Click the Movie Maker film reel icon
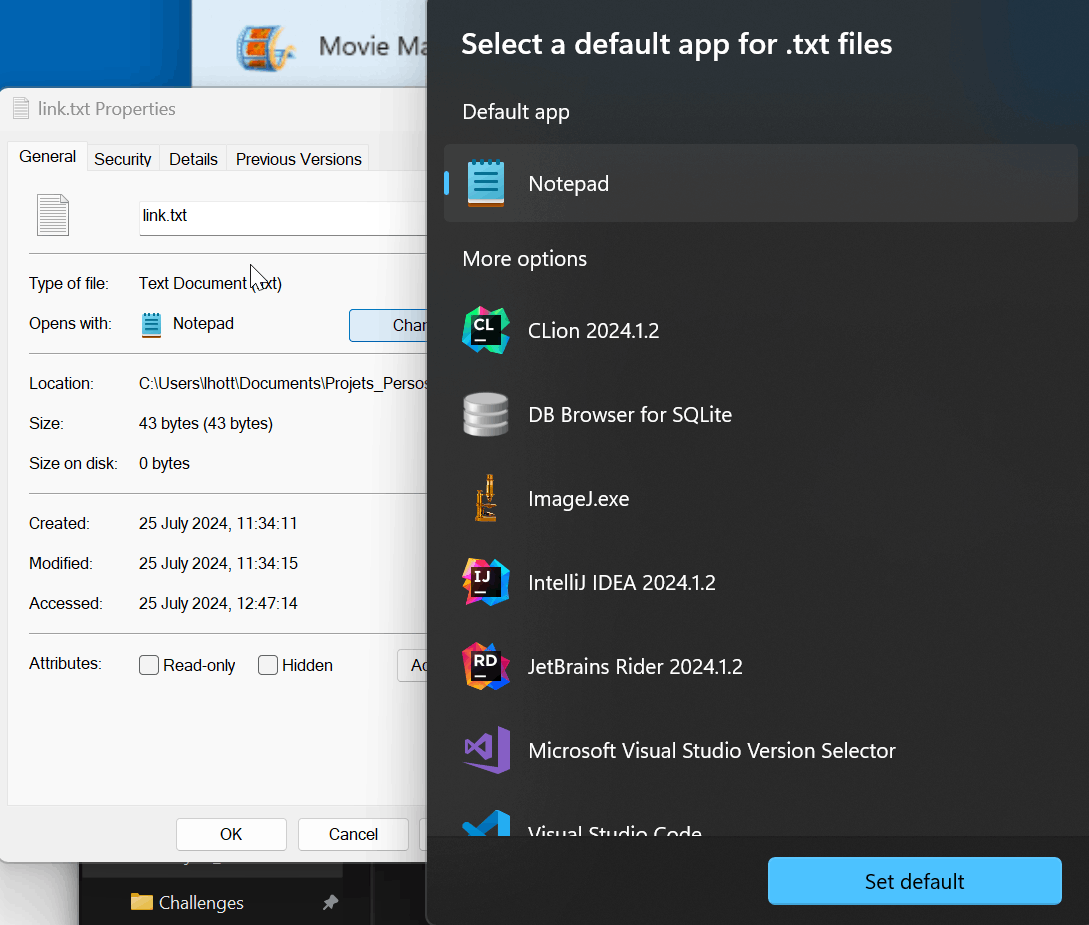Viewport: 1089px width, 925px height. [265, 48]
